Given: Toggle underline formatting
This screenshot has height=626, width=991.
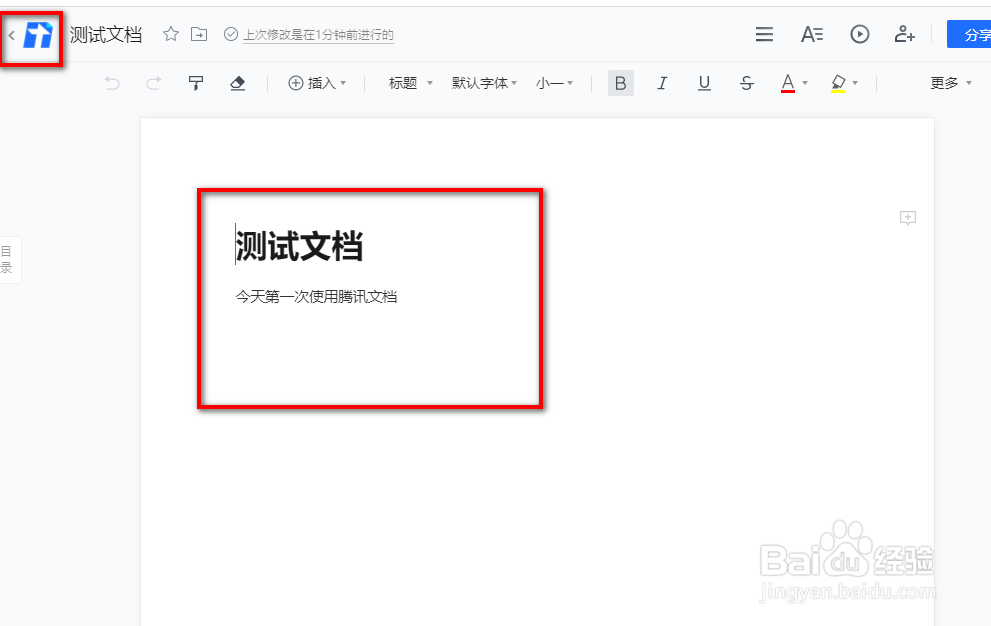Looking at the screenshot, I should [704, 83].
